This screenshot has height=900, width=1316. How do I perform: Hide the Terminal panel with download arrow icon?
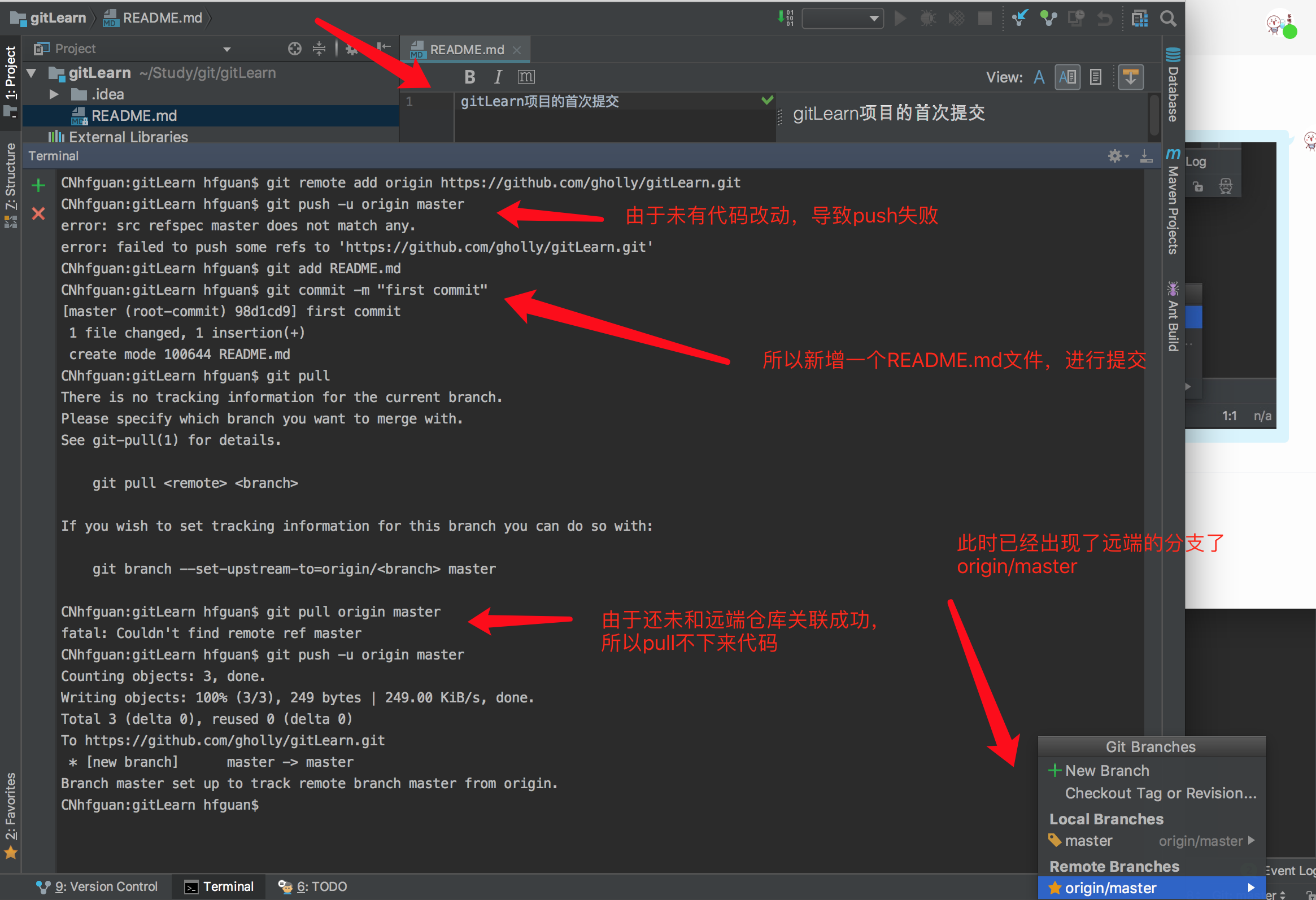[x=1146, y=156]
